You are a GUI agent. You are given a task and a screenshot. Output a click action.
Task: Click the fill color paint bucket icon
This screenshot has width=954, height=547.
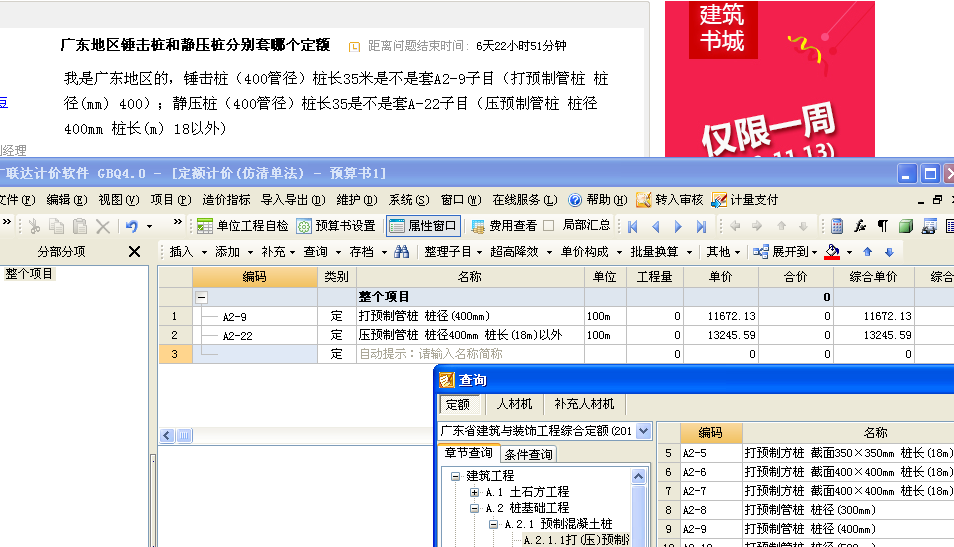point(832,252)
